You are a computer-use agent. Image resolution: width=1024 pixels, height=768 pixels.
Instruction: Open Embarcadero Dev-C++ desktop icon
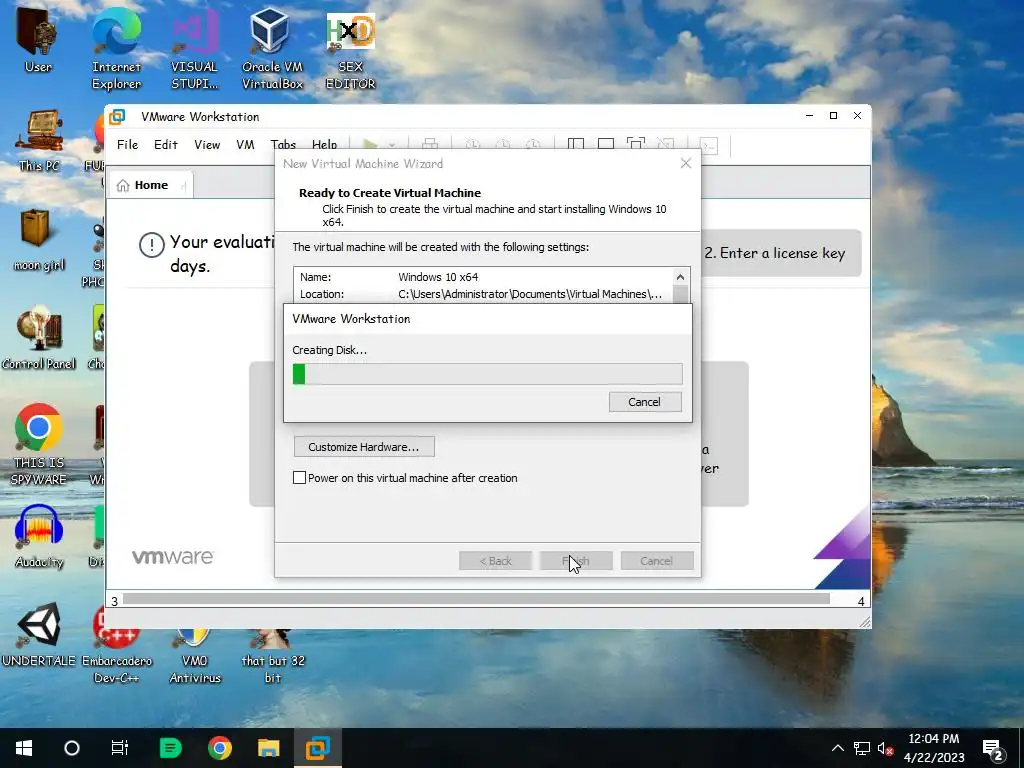(x=116, y=643)
